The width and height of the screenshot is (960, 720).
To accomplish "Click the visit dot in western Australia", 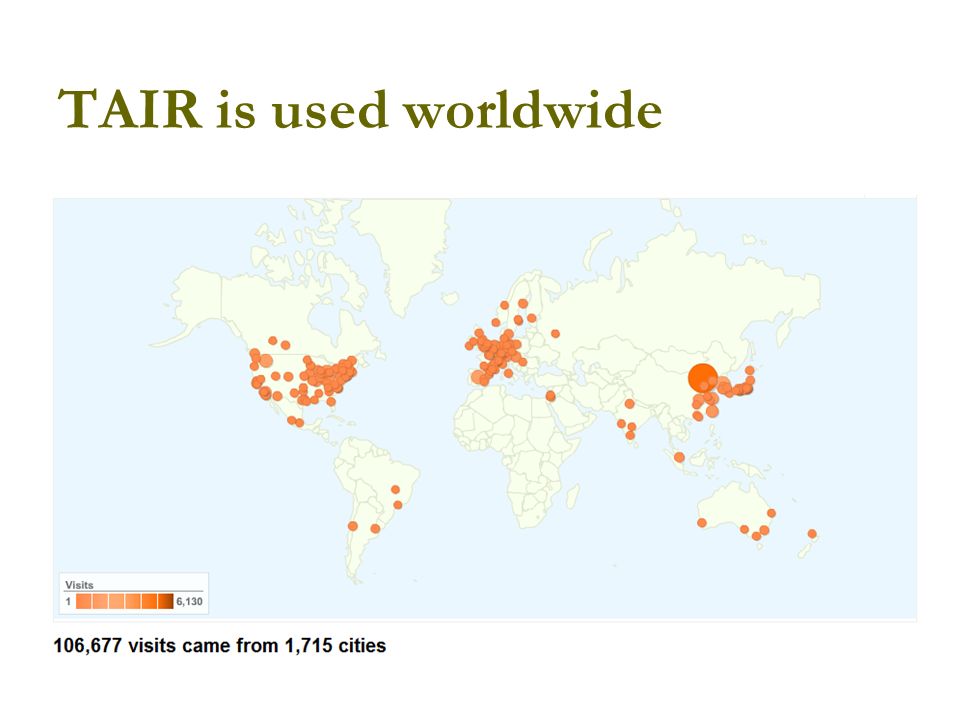I will click(702, 523).
